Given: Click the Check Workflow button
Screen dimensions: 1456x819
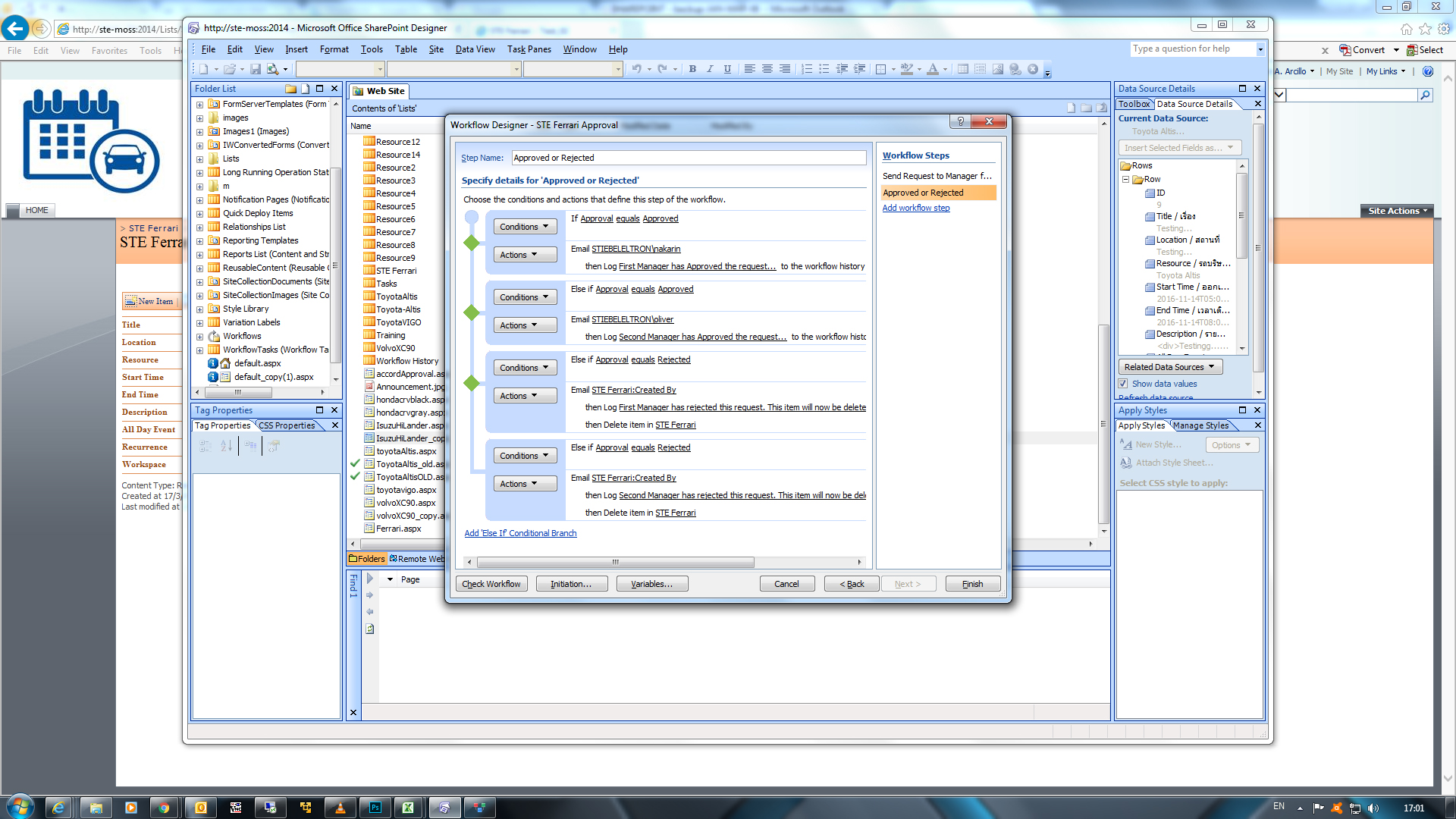Looking at the screenshot, I should pyautogui.click(x=491, y=583).
